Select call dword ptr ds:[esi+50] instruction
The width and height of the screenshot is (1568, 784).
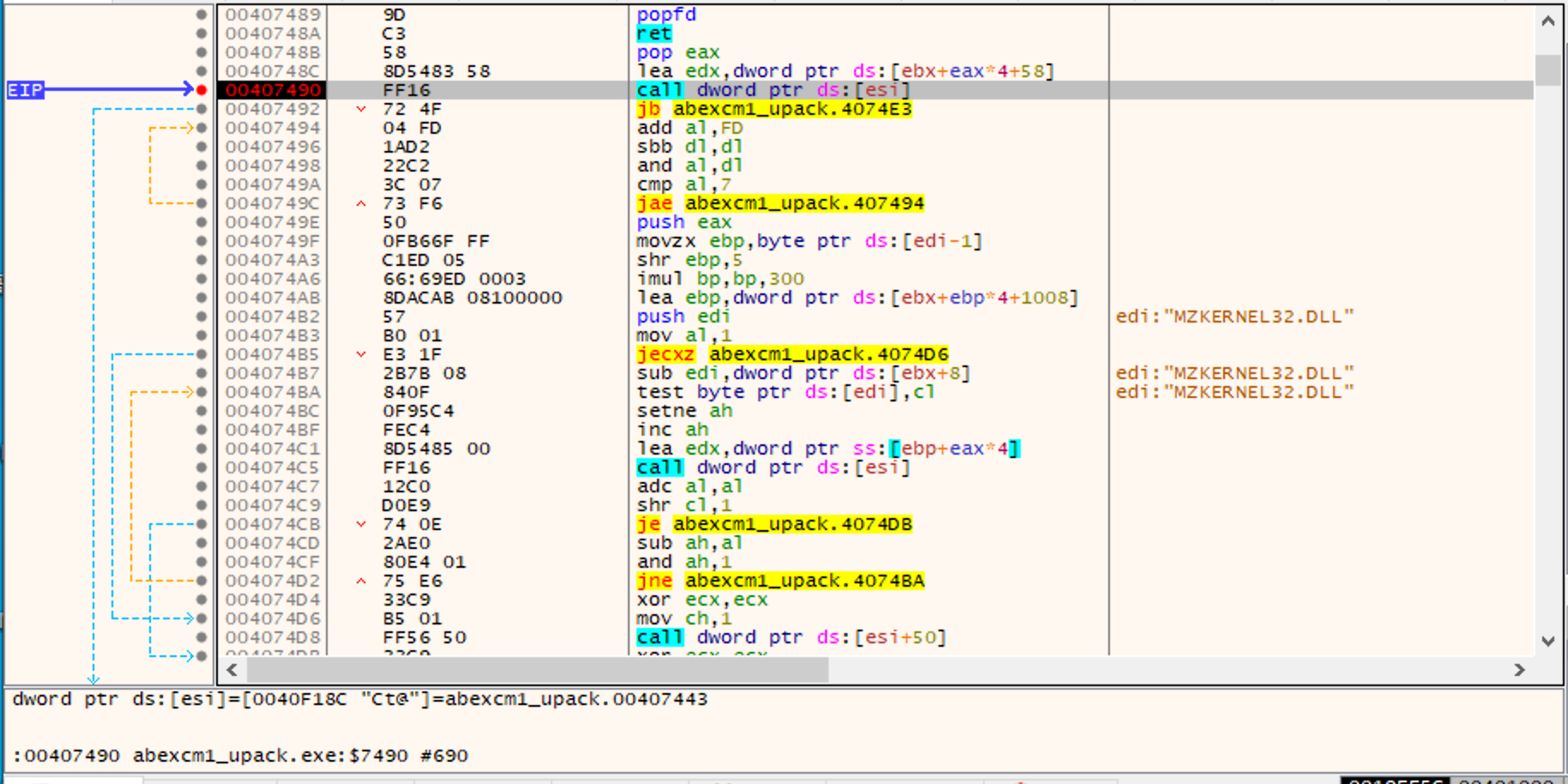coord(791,637)
